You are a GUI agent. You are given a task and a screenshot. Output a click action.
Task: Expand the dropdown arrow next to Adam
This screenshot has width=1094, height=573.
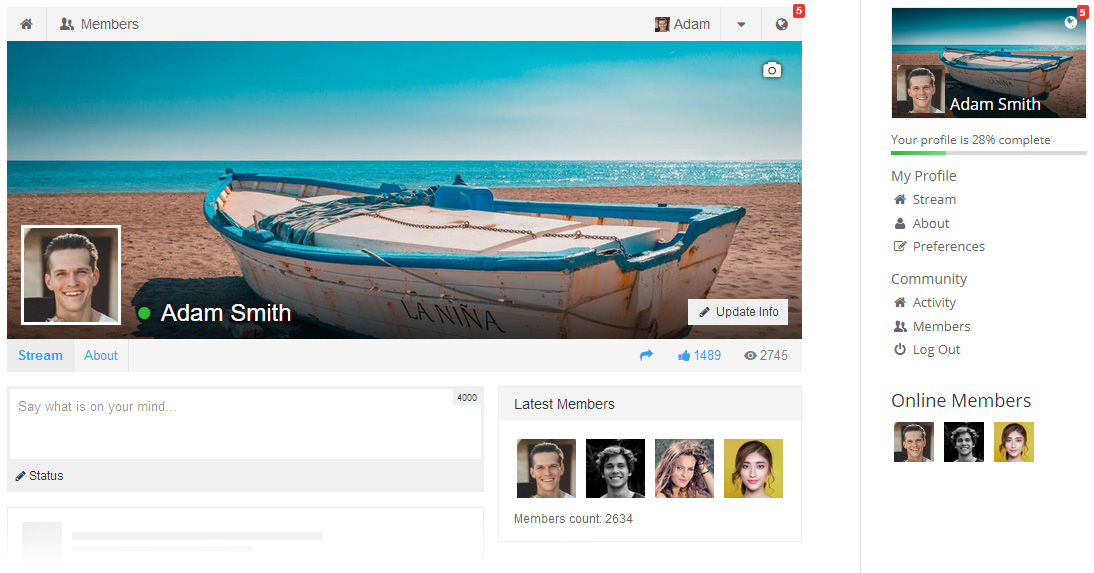tap(741, 24)
